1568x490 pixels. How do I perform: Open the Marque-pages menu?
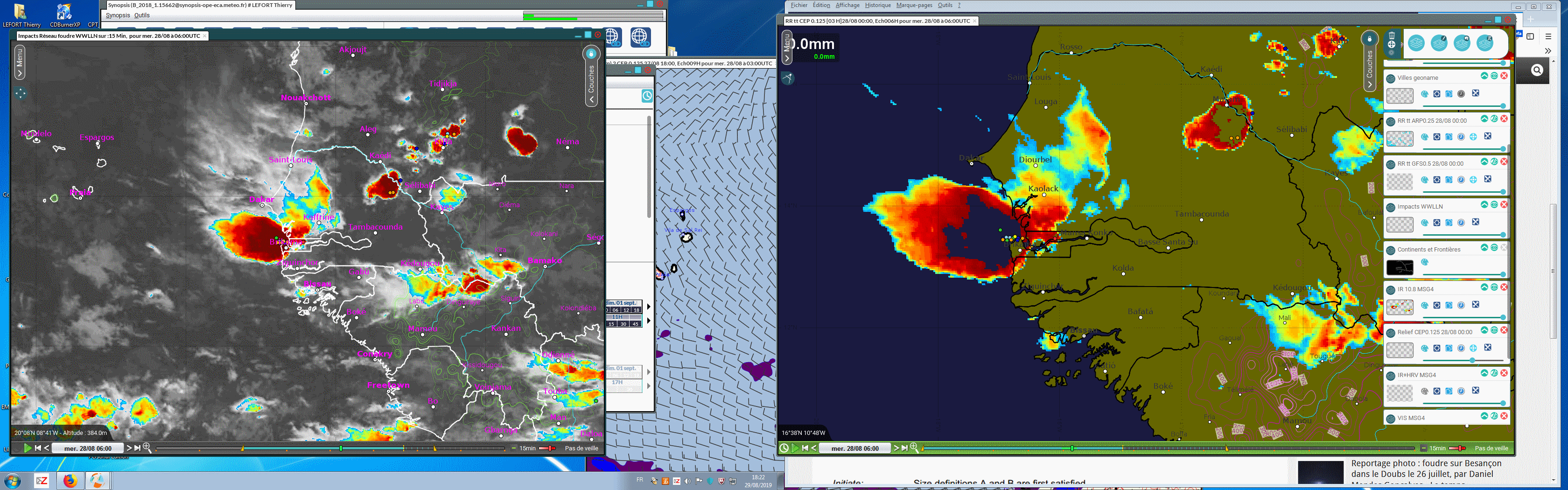click(x=914, y=6)
